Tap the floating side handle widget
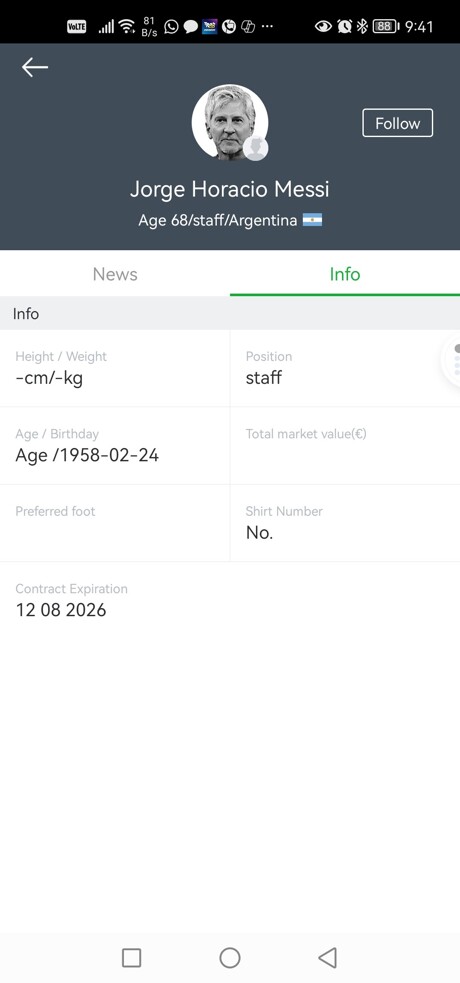Viewport: 460px width, 983px height. click(x=452, y=360)
